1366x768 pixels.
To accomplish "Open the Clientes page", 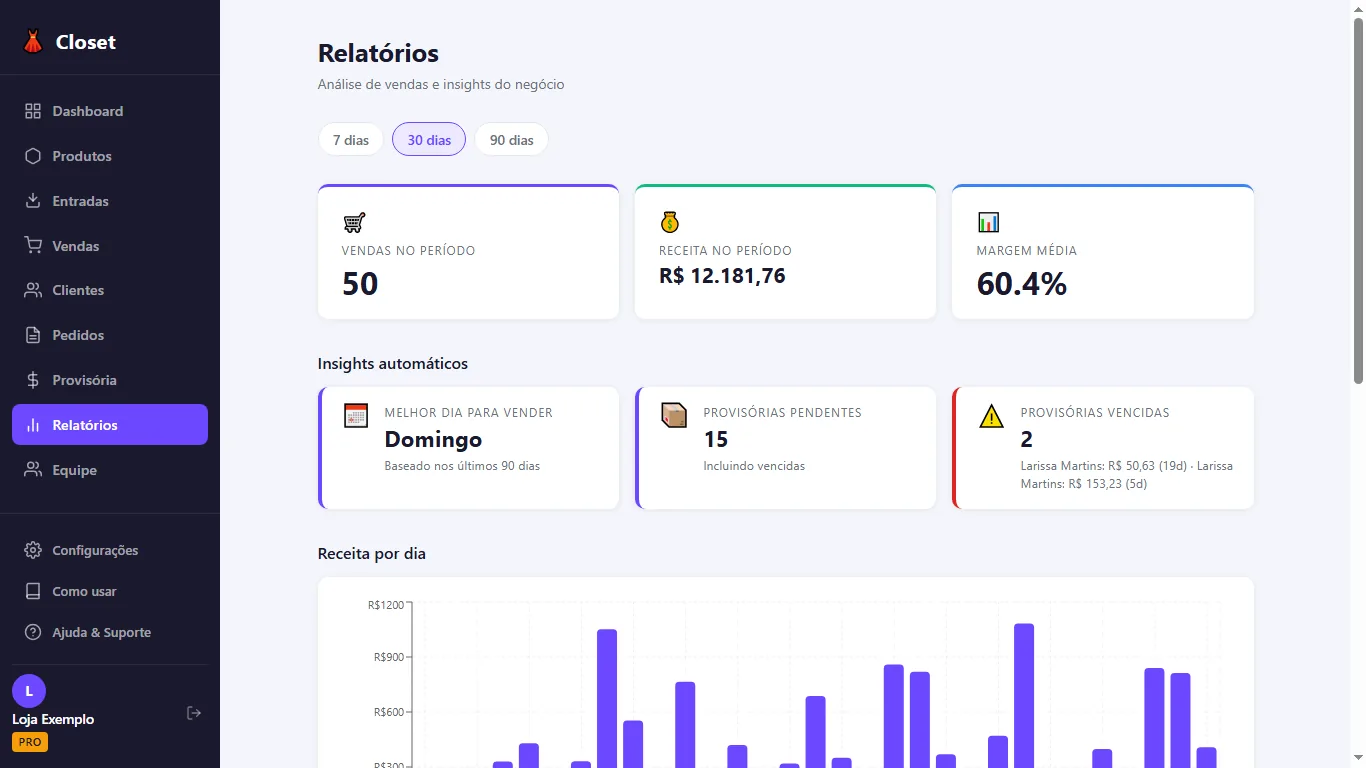I will point(110,290).
